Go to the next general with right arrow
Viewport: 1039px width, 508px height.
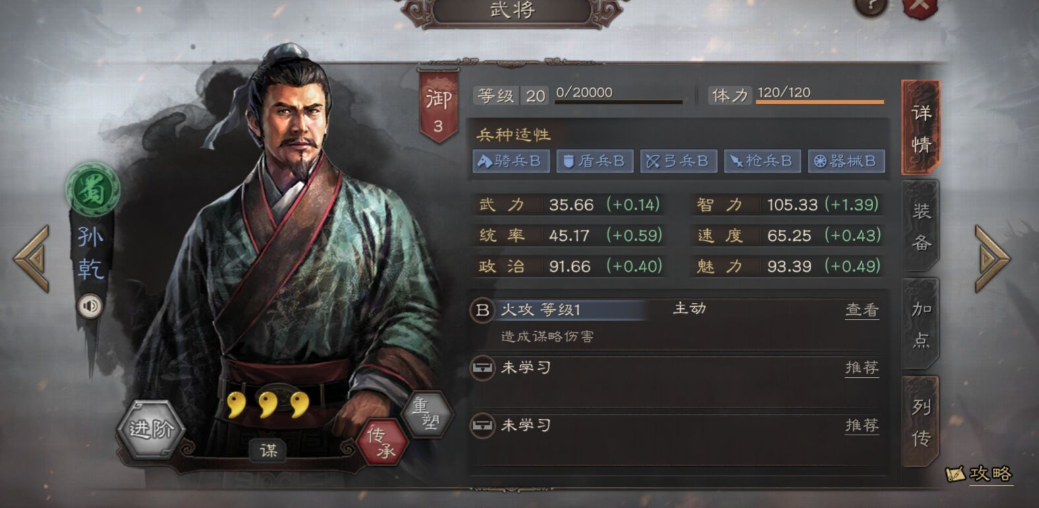pos(992,259)
